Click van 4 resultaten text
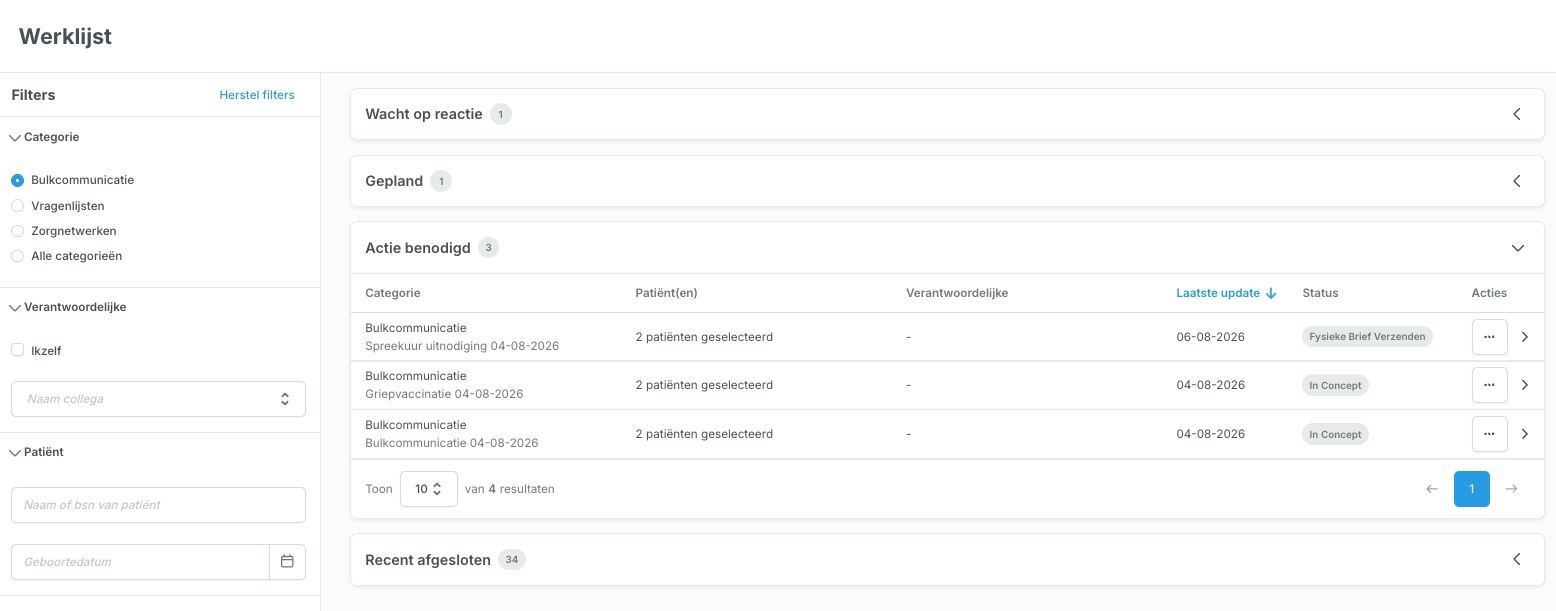This screenshot has height=611, width=1556. coord(510,489)
